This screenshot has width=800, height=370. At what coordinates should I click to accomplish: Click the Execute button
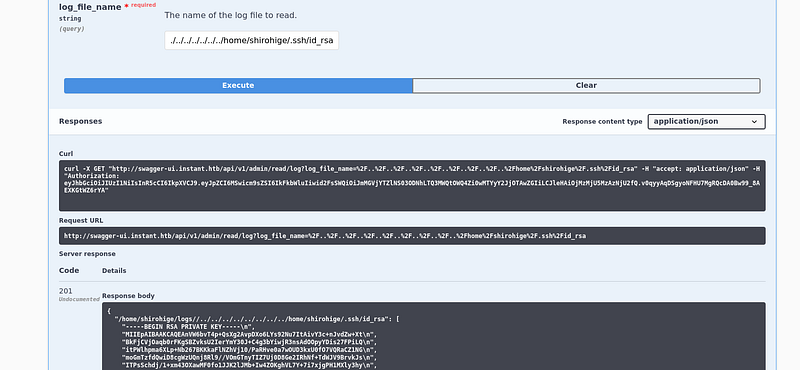point(238,86)
